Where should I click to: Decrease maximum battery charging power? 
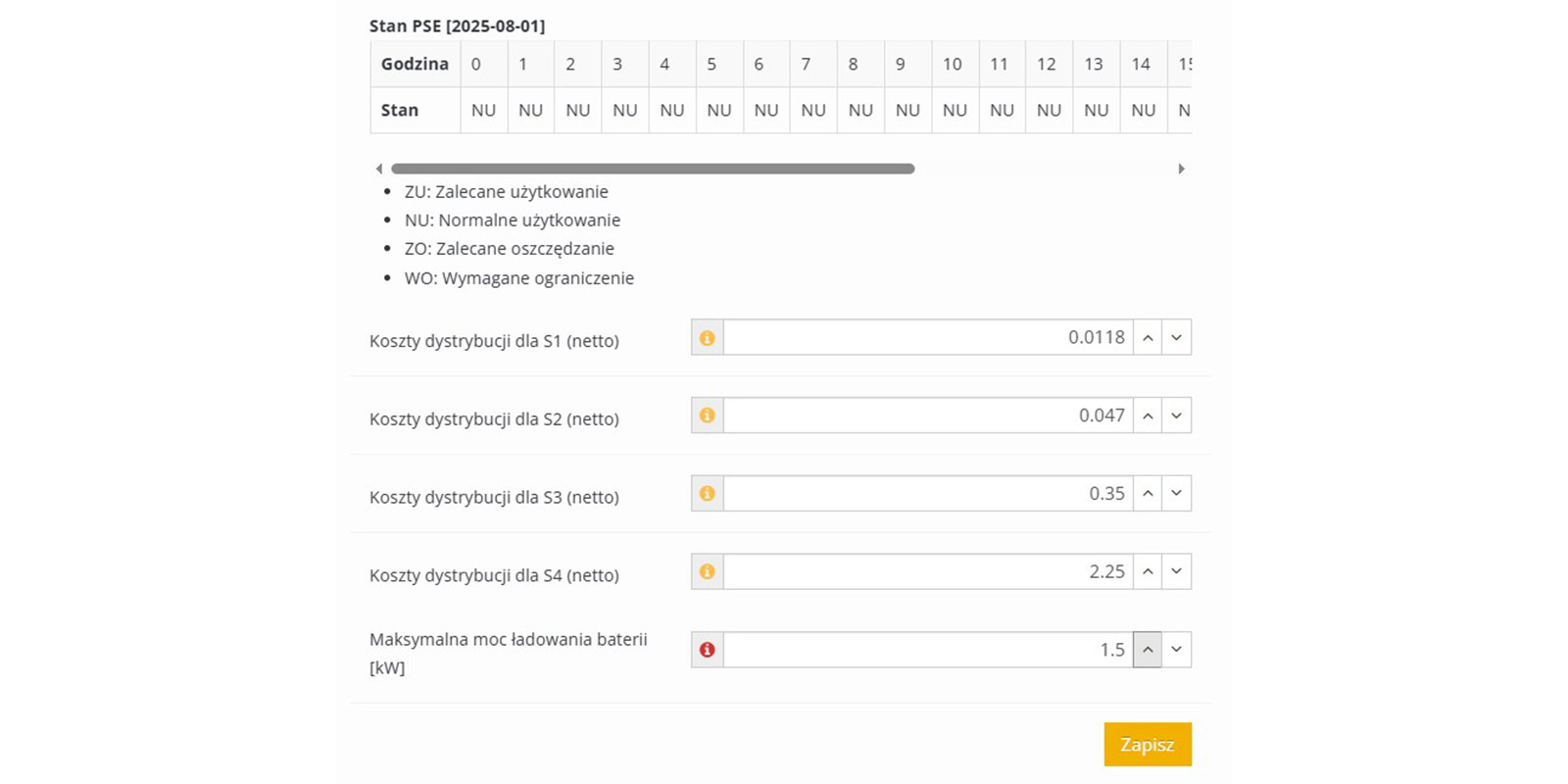[x=1176, y=650]
